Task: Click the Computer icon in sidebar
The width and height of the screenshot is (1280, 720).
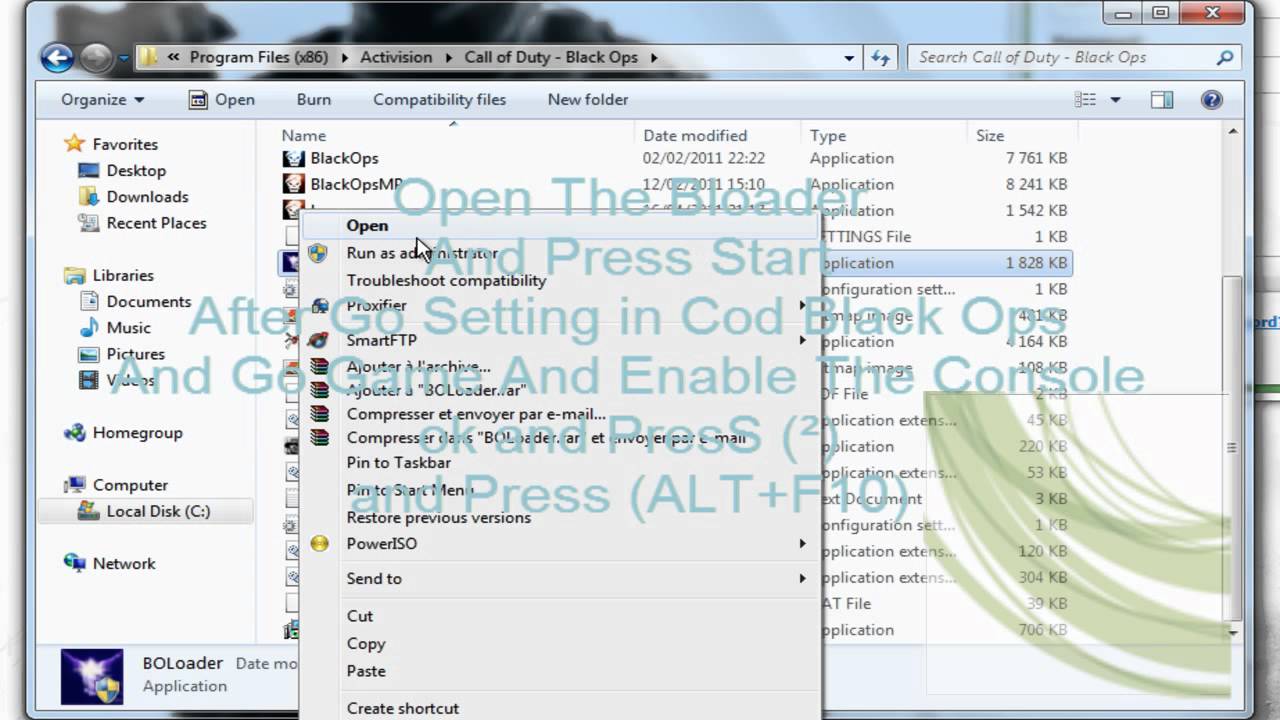Action: 74,485
